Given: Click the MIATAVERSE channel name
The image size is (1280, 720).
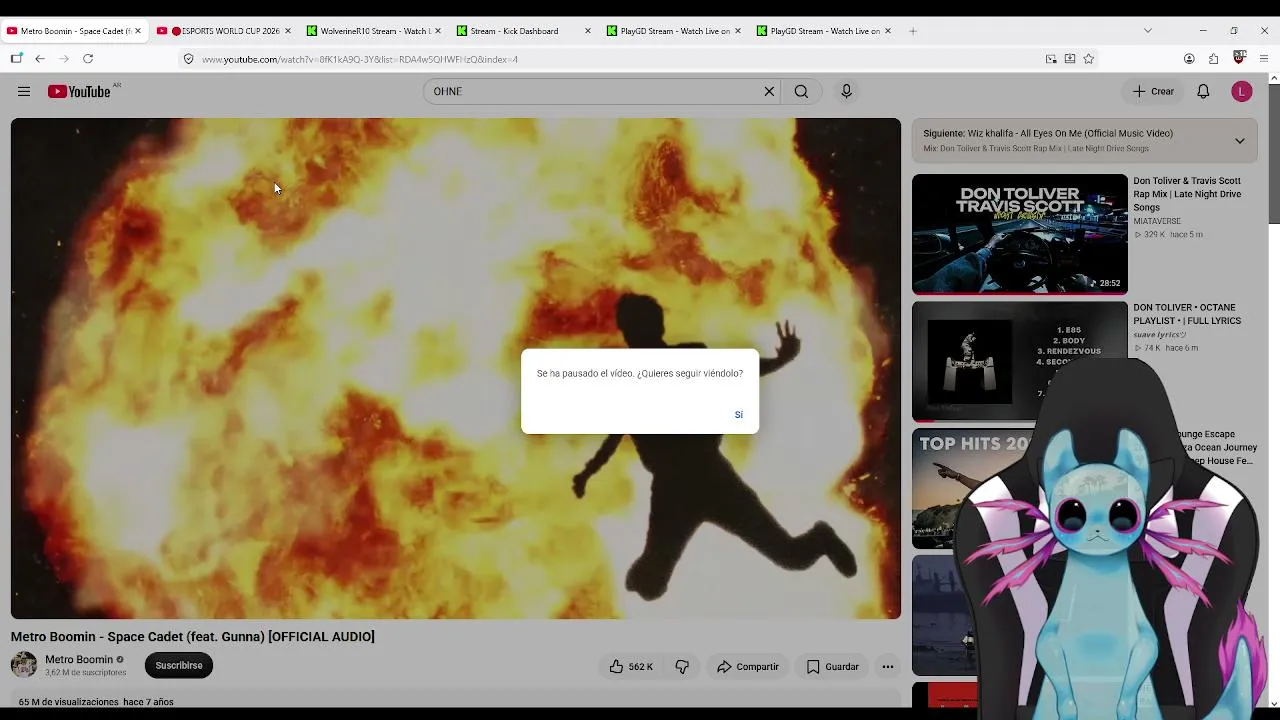Looking at the screenshot, I should [x=1157, y=221].
